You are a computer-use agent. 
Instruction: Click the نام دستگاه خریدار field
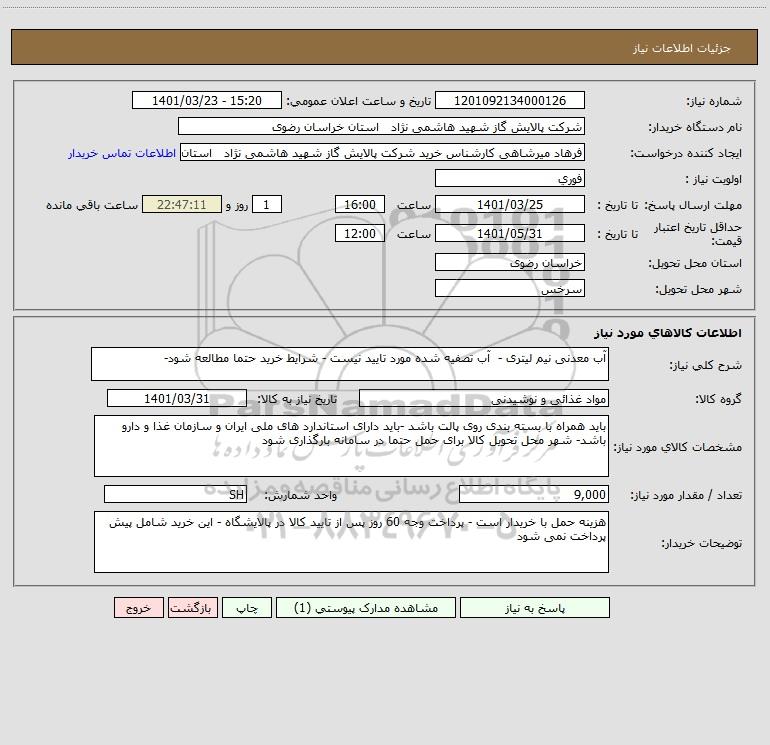click(381, 126)
